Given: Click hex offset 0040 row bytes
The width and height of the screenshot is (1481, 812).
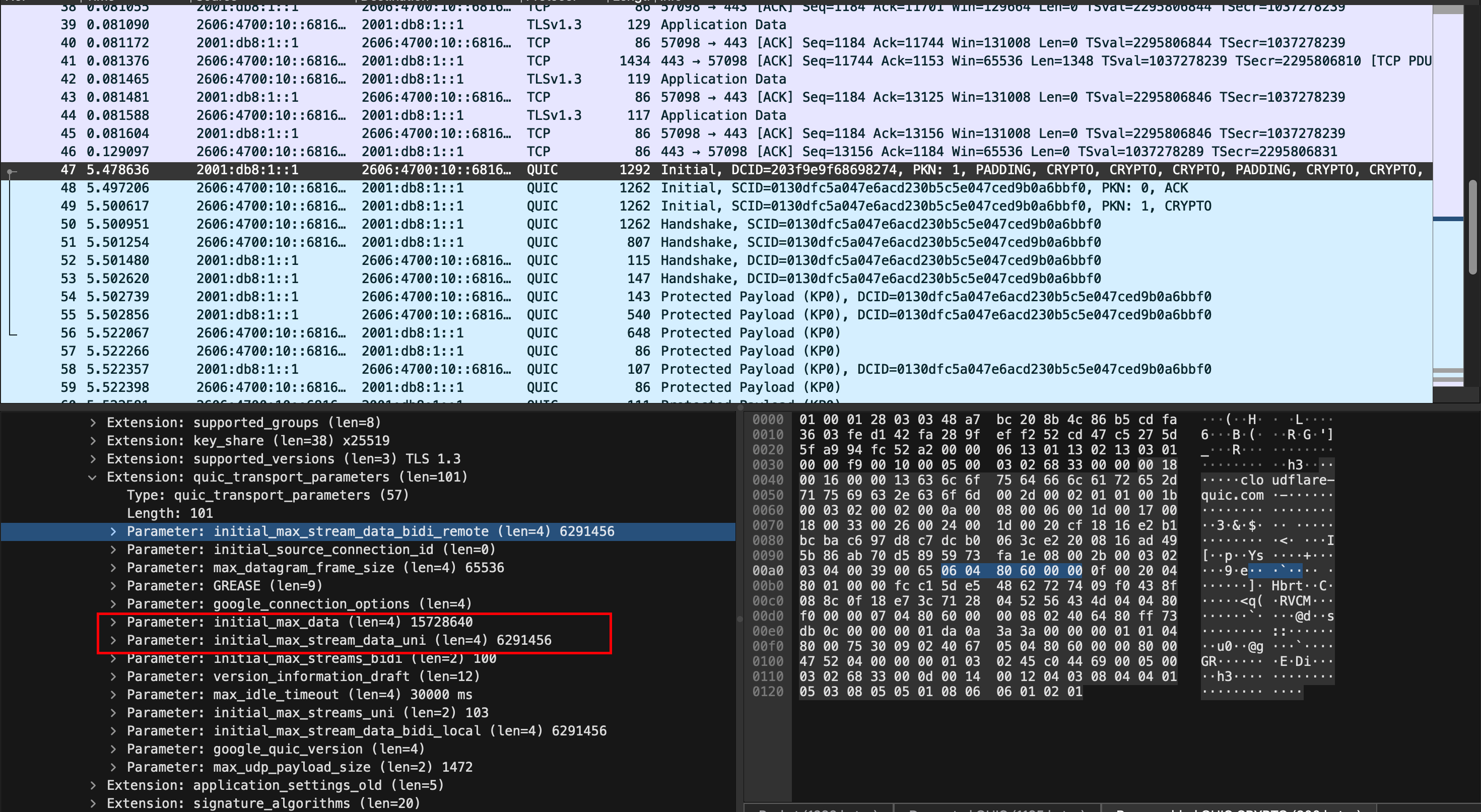Looking at the screenshot, I should [988, 480].
